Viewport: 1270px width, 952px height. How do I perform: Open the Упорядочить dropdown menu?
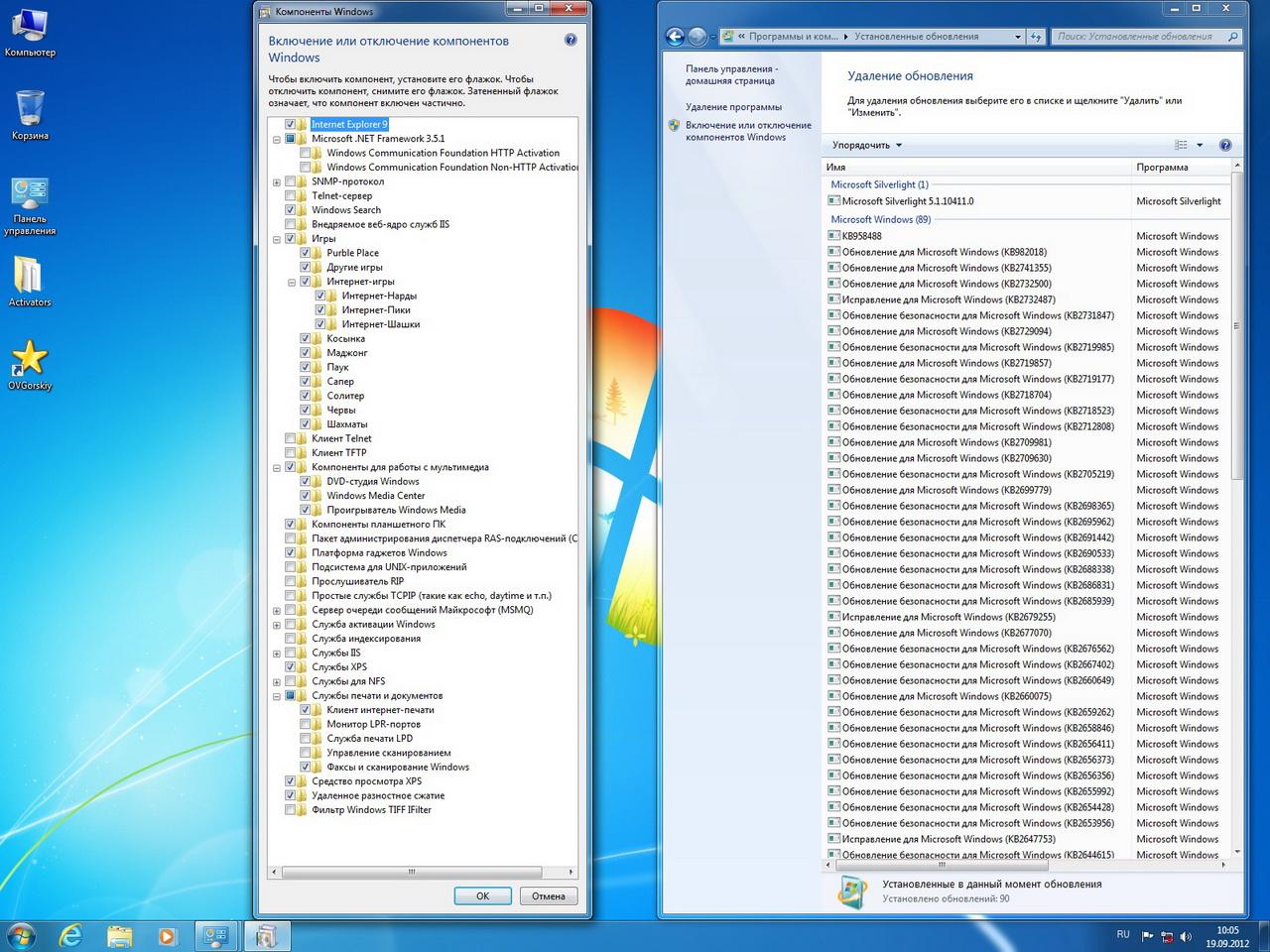point(867,145)
